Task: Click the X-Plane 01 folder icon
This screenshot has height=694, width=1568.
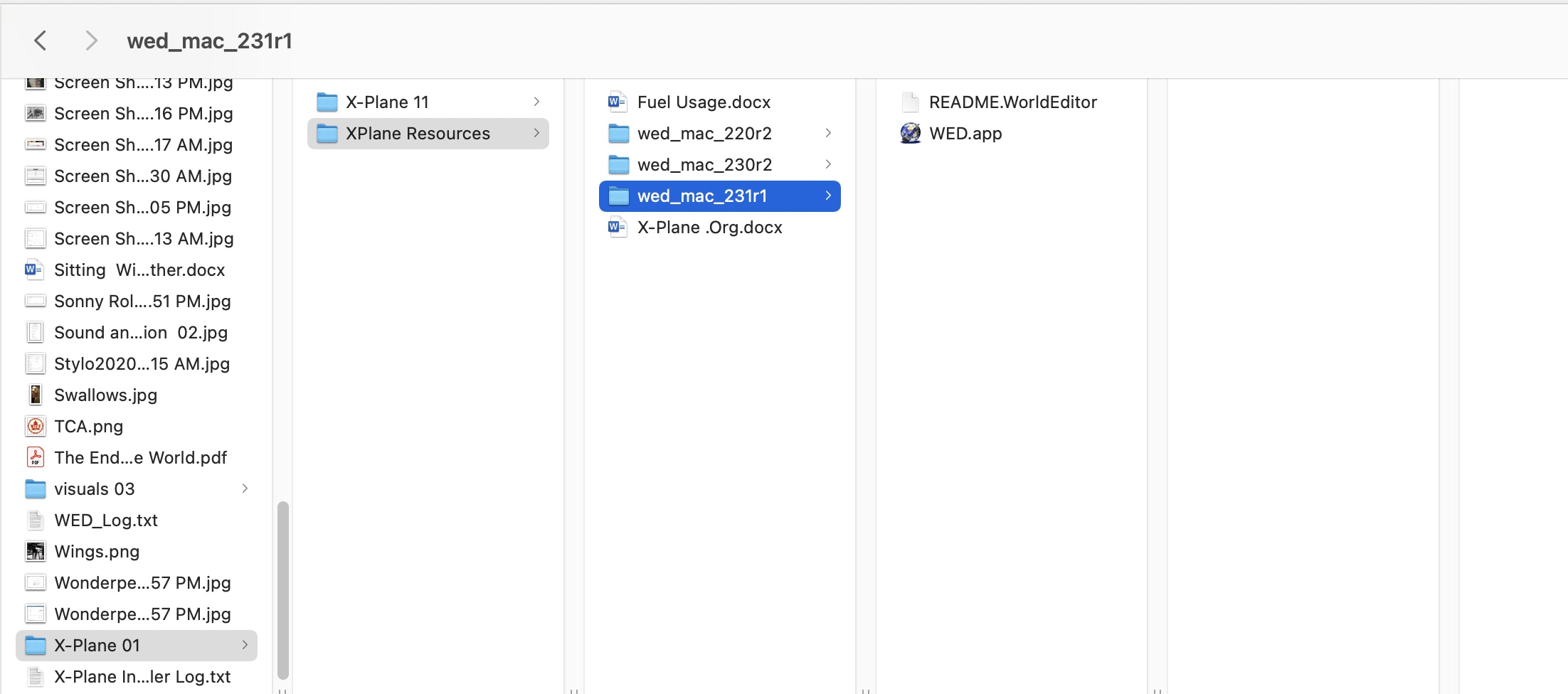Action: click(x=36, y=645)
